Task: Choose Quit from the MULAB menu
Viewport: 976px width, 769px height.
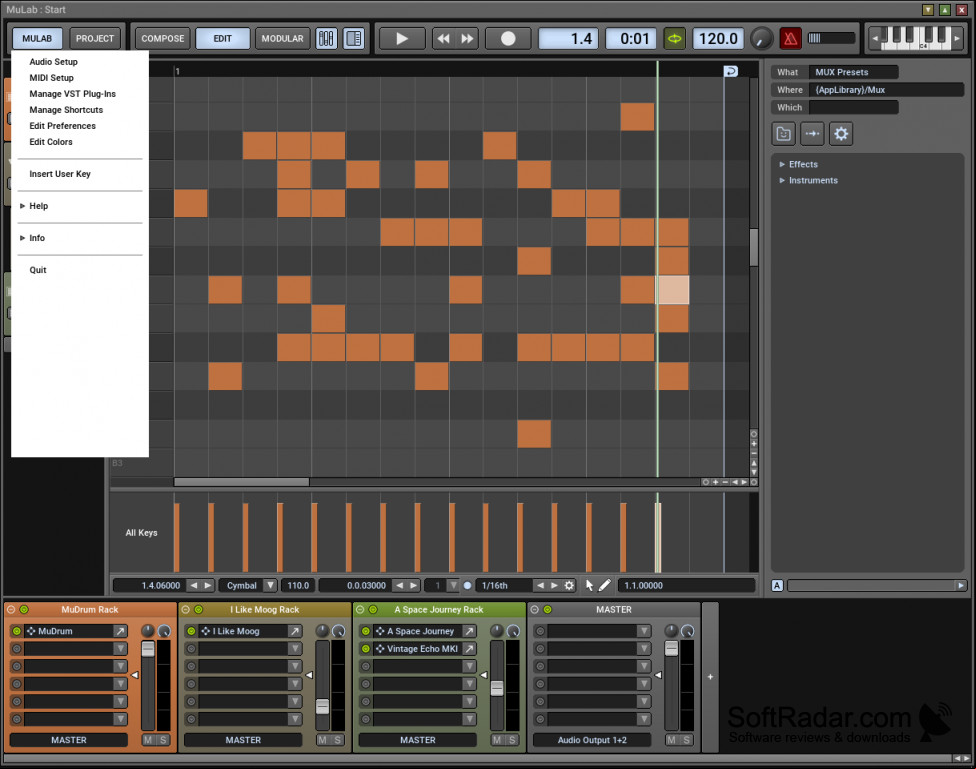Action: (x=38, y=270)
